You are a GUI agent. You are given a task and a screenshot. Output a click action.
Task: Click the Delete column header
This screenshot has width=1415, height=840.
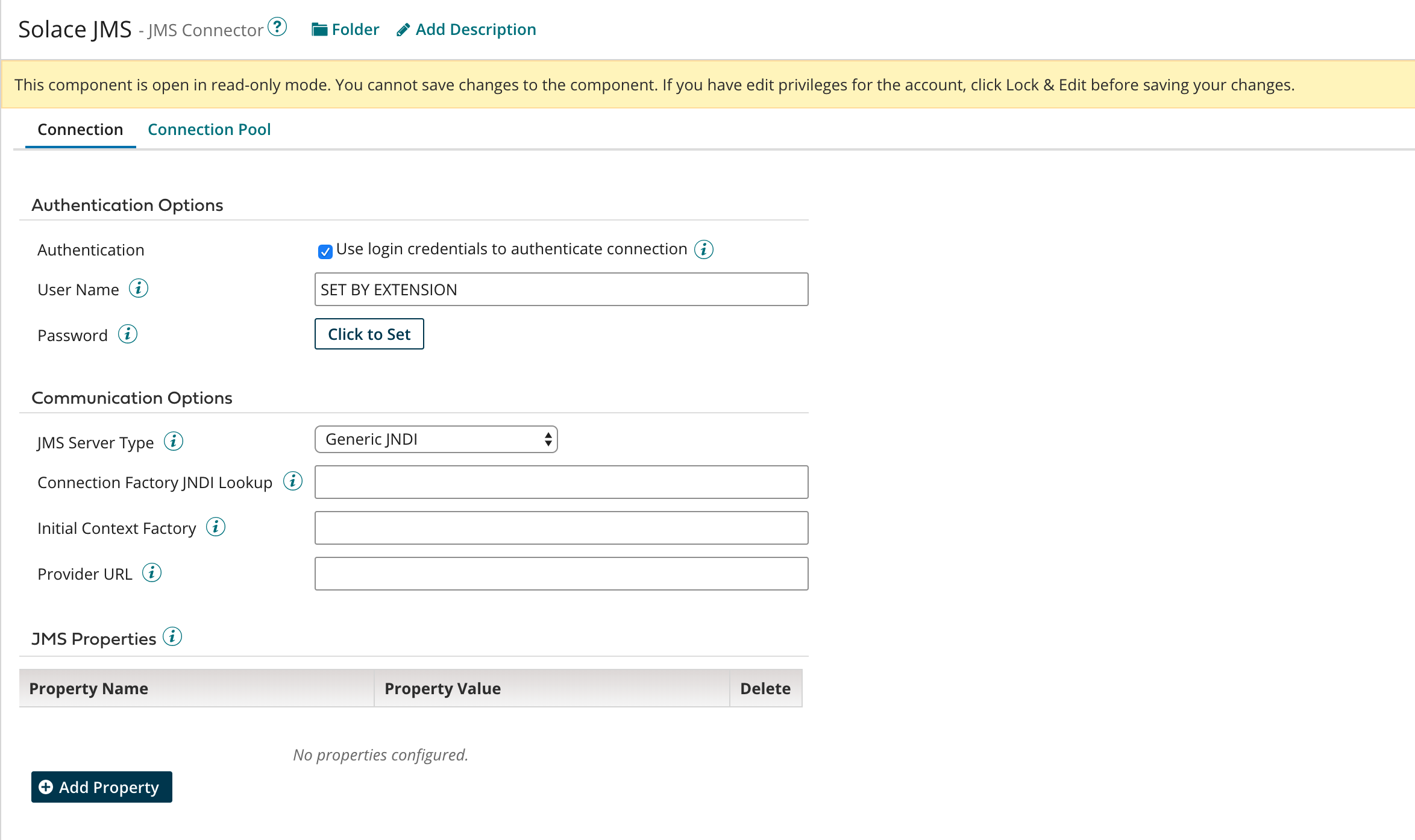(766, 688)
